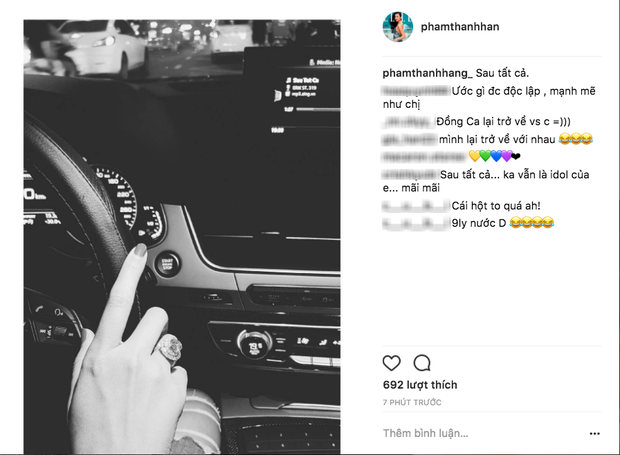Click the 'Cái hột to quá ah!' comment

(496, 206)
